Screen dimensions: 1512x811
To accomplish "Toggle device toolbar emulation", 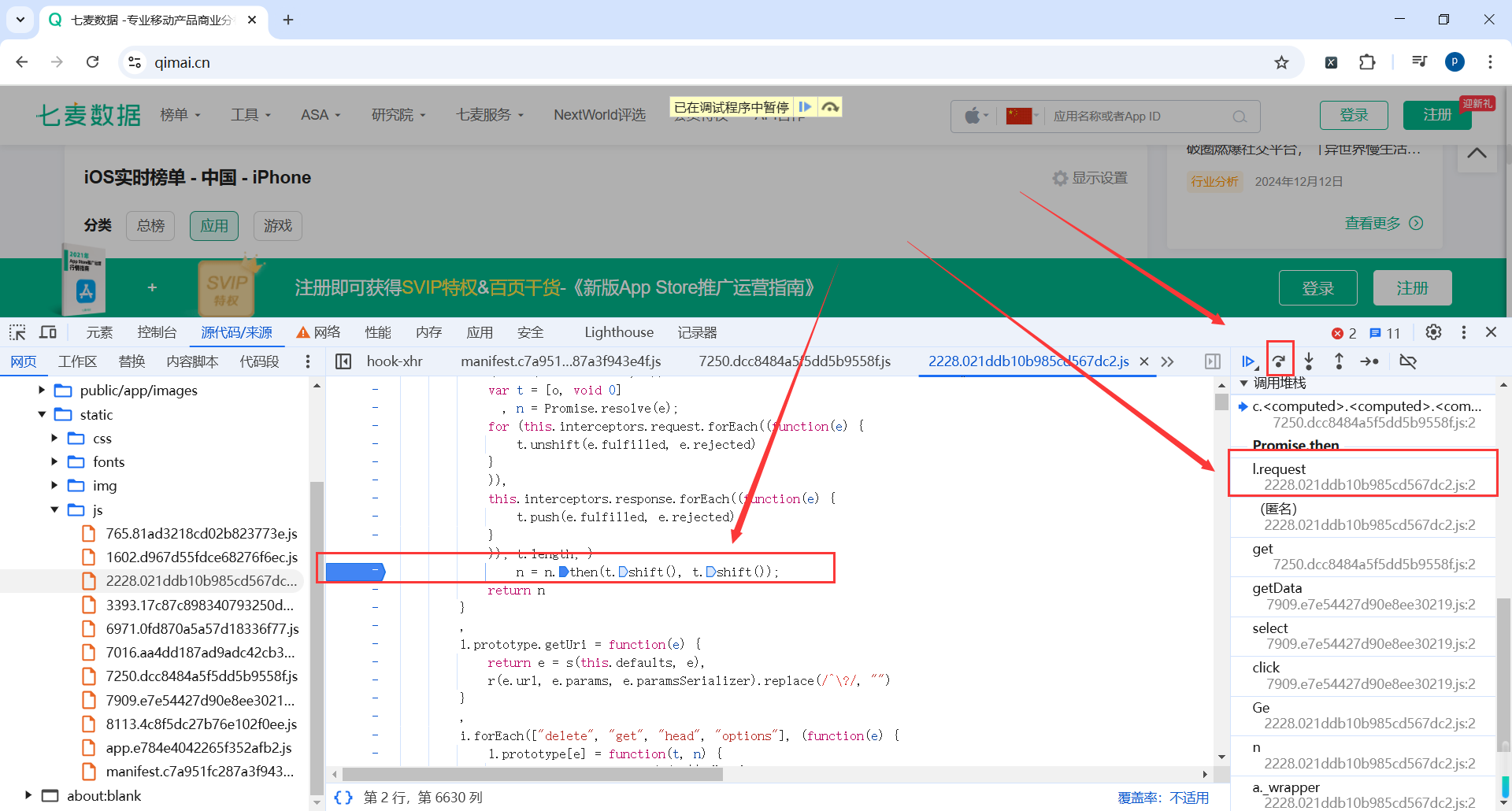I will (48, 332).
